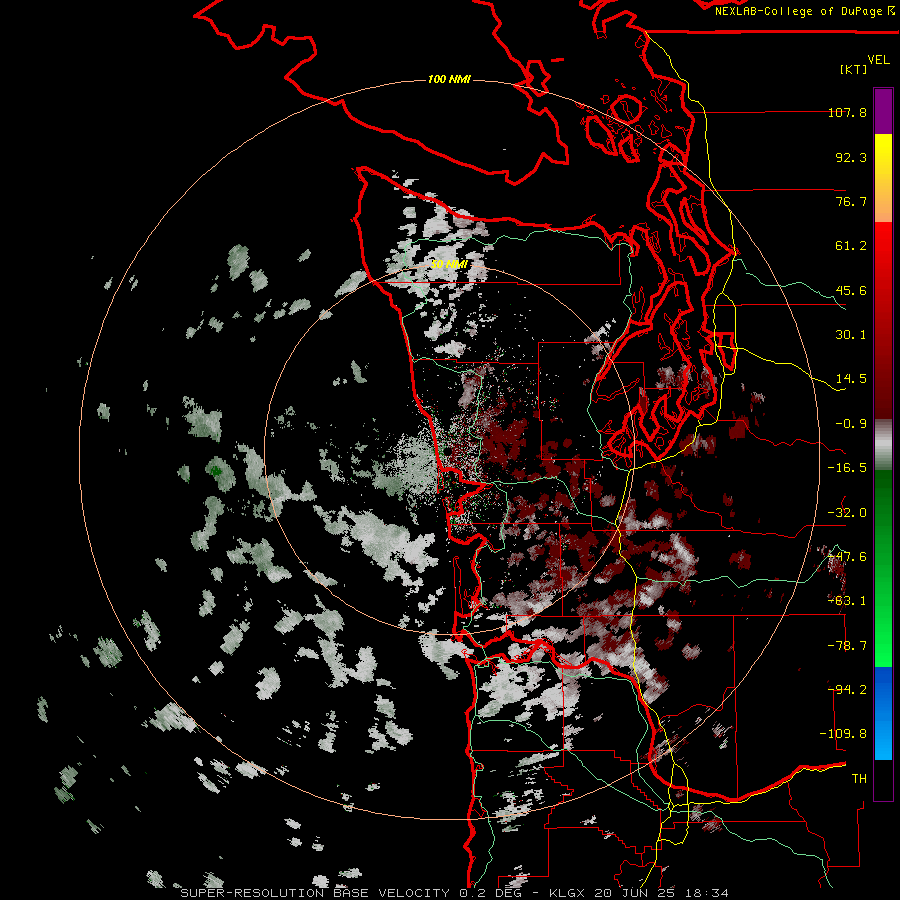
Task: Select the 30.1 legend value
Action: (x=851, y=335)
